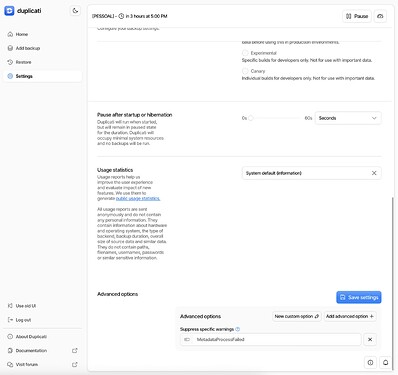Open the public usage statistics link
The width and height of the screenshot is (398, 375).
tap(138, 199)
